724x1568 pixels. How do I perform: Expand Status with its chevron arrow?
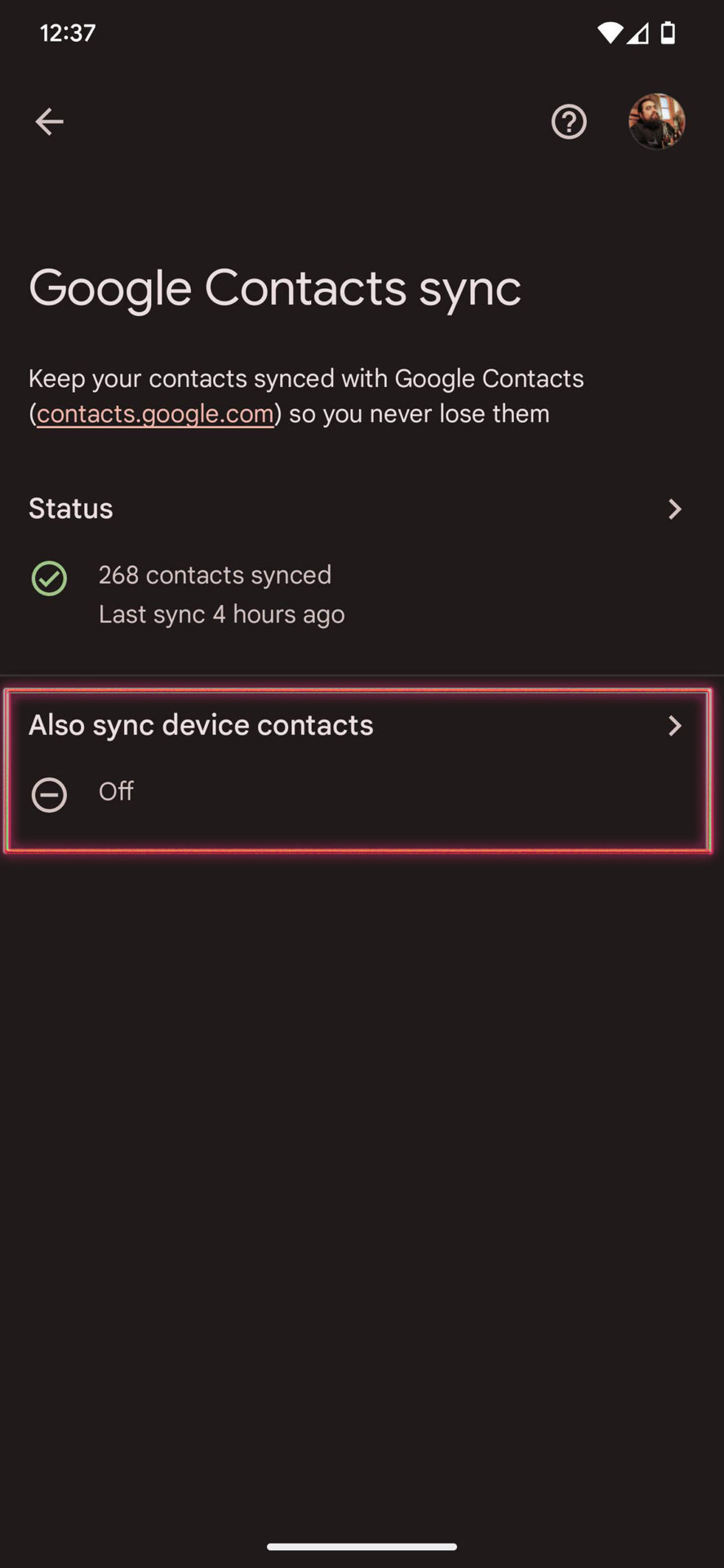pyautogui.click(x=674, y=510)
